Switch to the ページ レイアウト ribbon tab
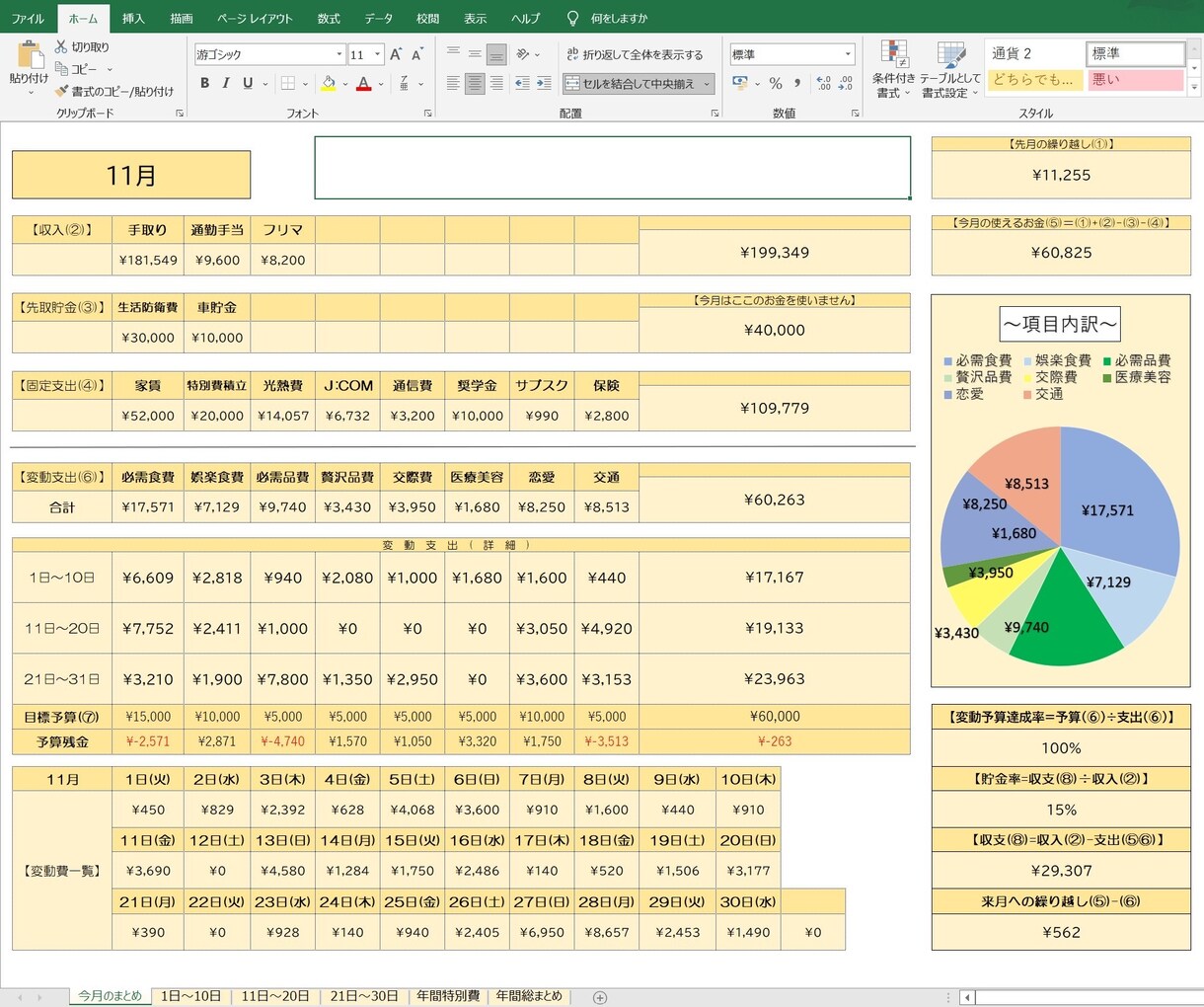The width and height of the screenshot is (1204, 1007). coord(255,19)
